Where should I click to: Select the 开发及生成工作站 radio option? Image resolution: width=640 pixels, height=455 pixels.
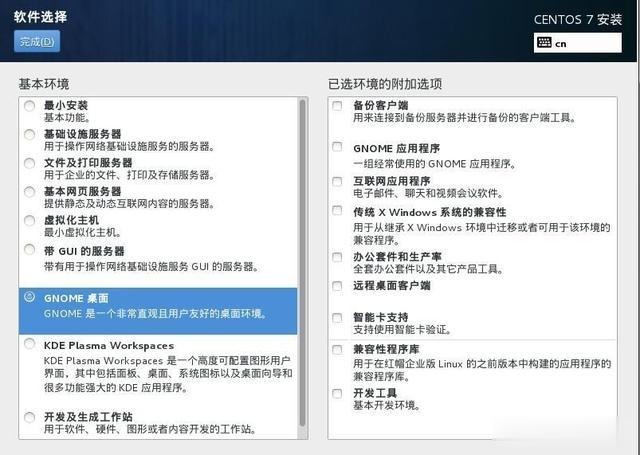pyautogui.click(x=29, y=417)
